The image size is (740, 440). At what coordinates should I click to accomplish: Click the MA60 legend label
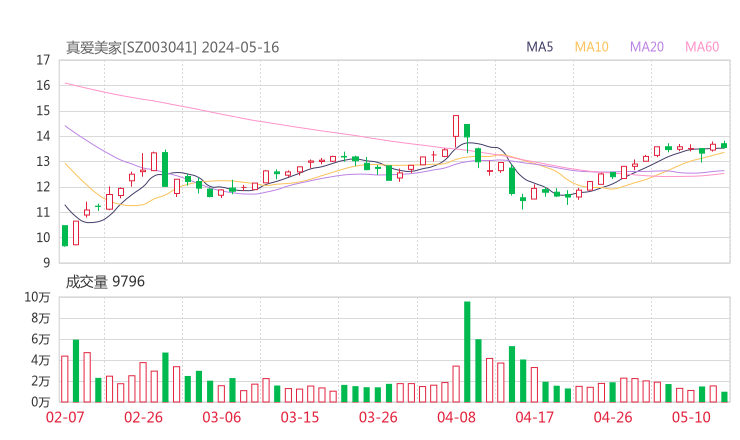point(702,47)
